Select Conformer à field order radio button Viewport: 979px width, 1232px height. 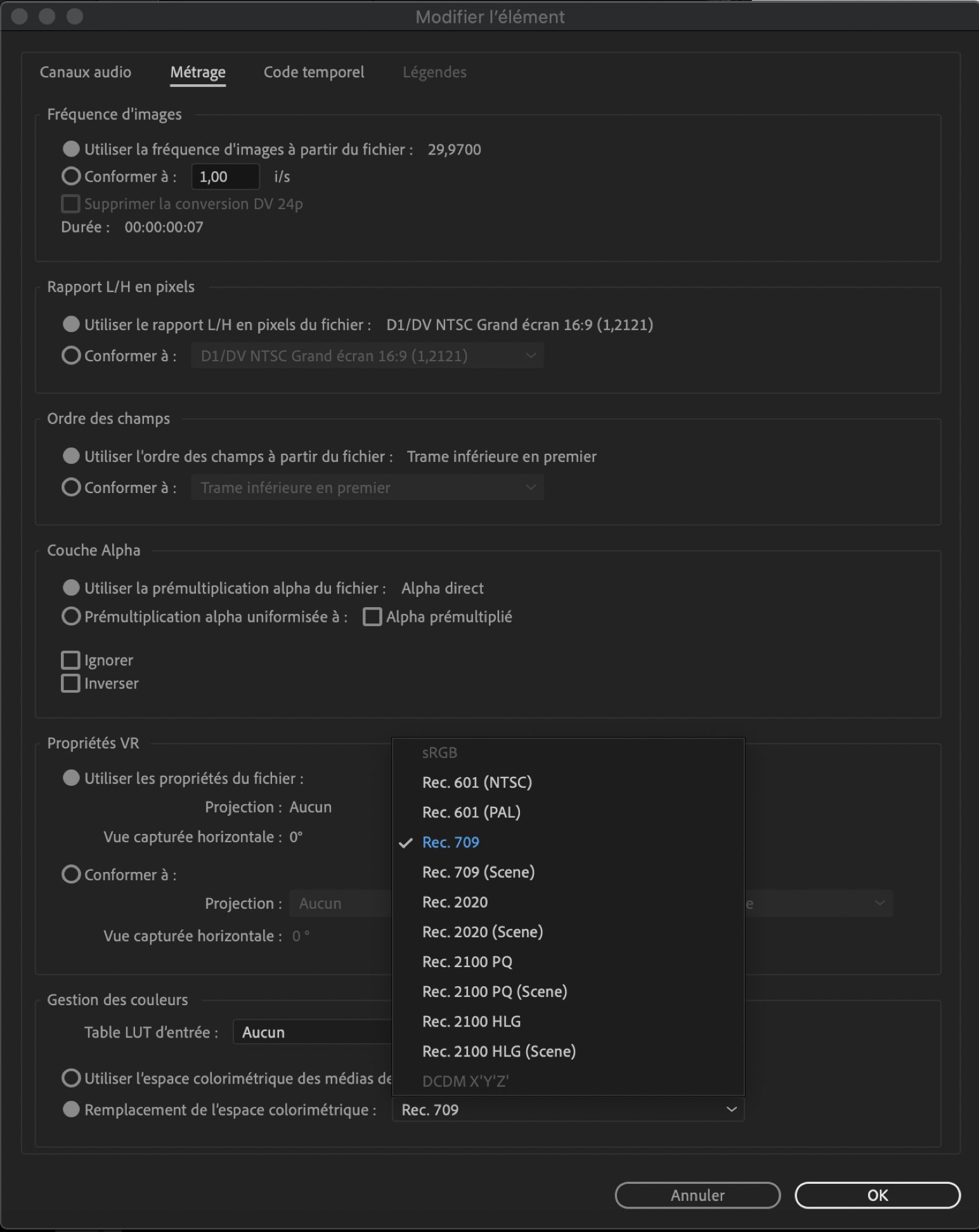coord(71,487)
